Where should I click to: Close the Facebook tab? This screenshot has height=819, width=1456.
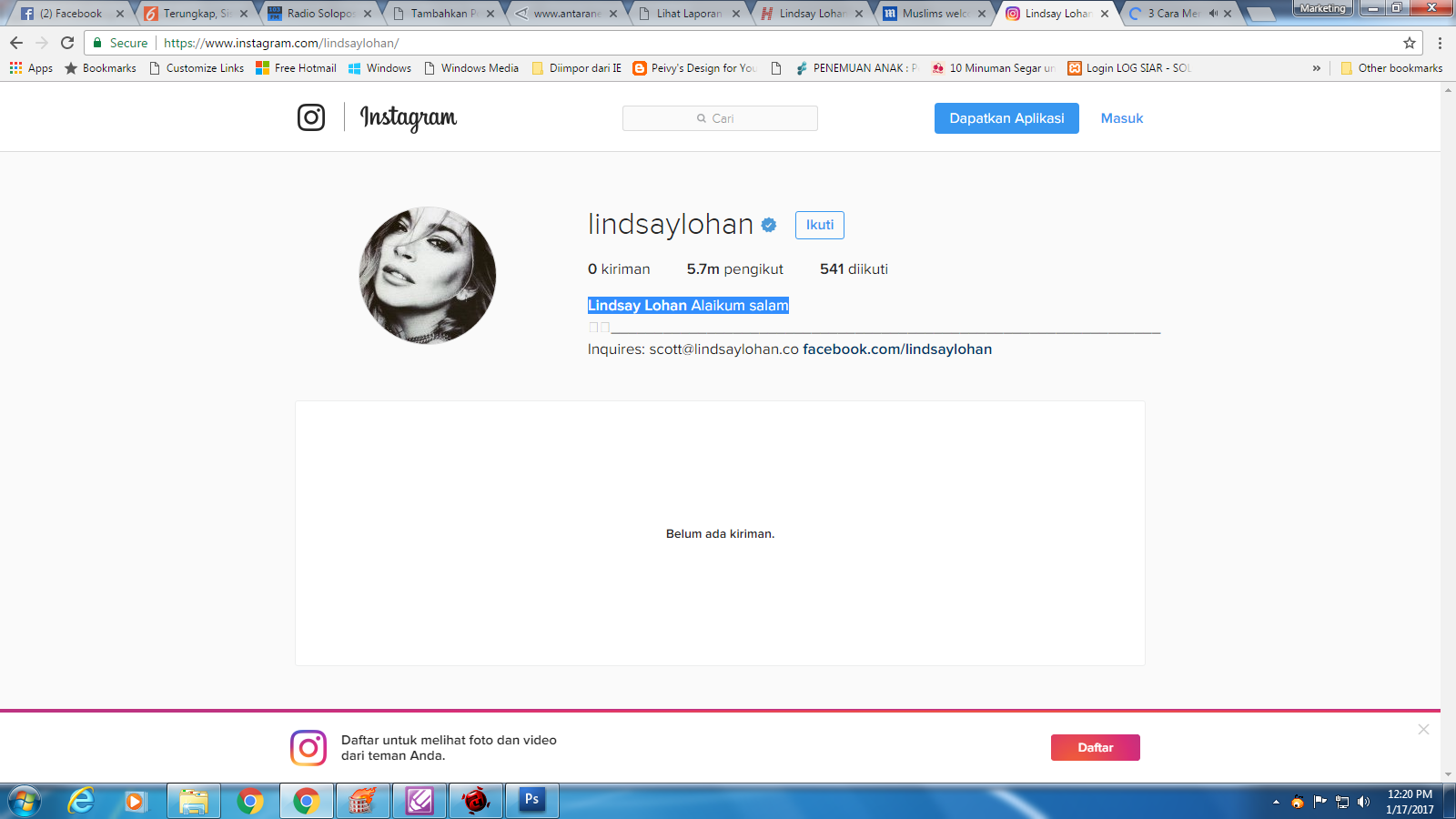click(x=120, y=14)
